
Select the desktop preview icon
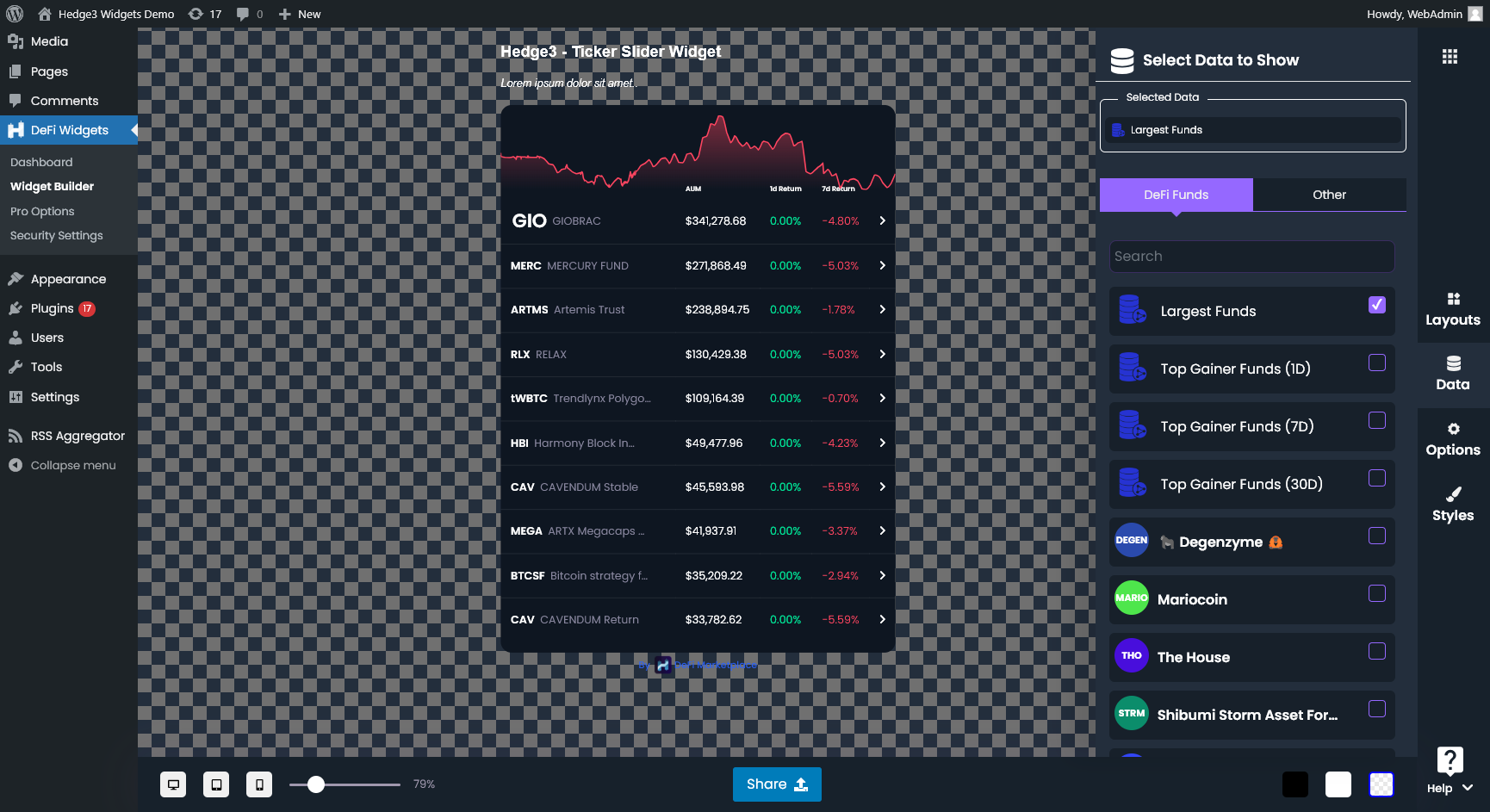(174, 784)
